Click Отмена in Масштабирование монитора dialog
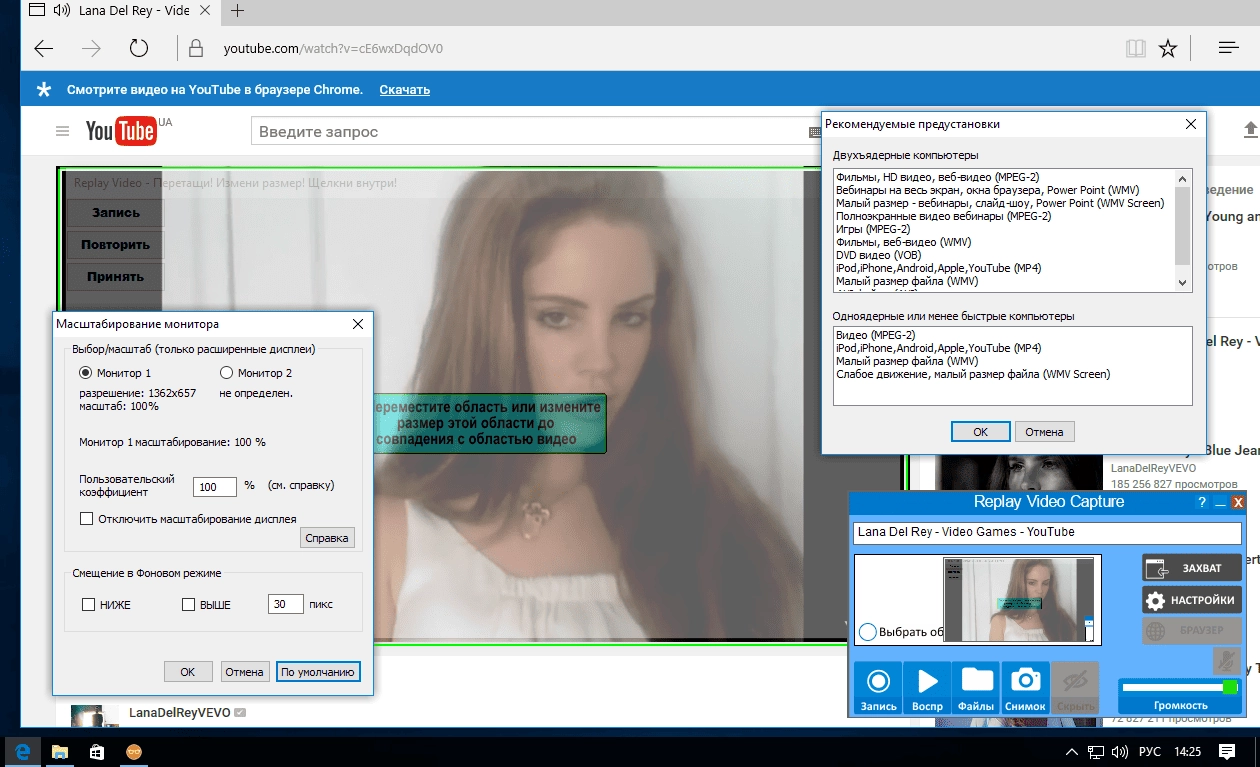1260x767 pixels. click(243, 672)
